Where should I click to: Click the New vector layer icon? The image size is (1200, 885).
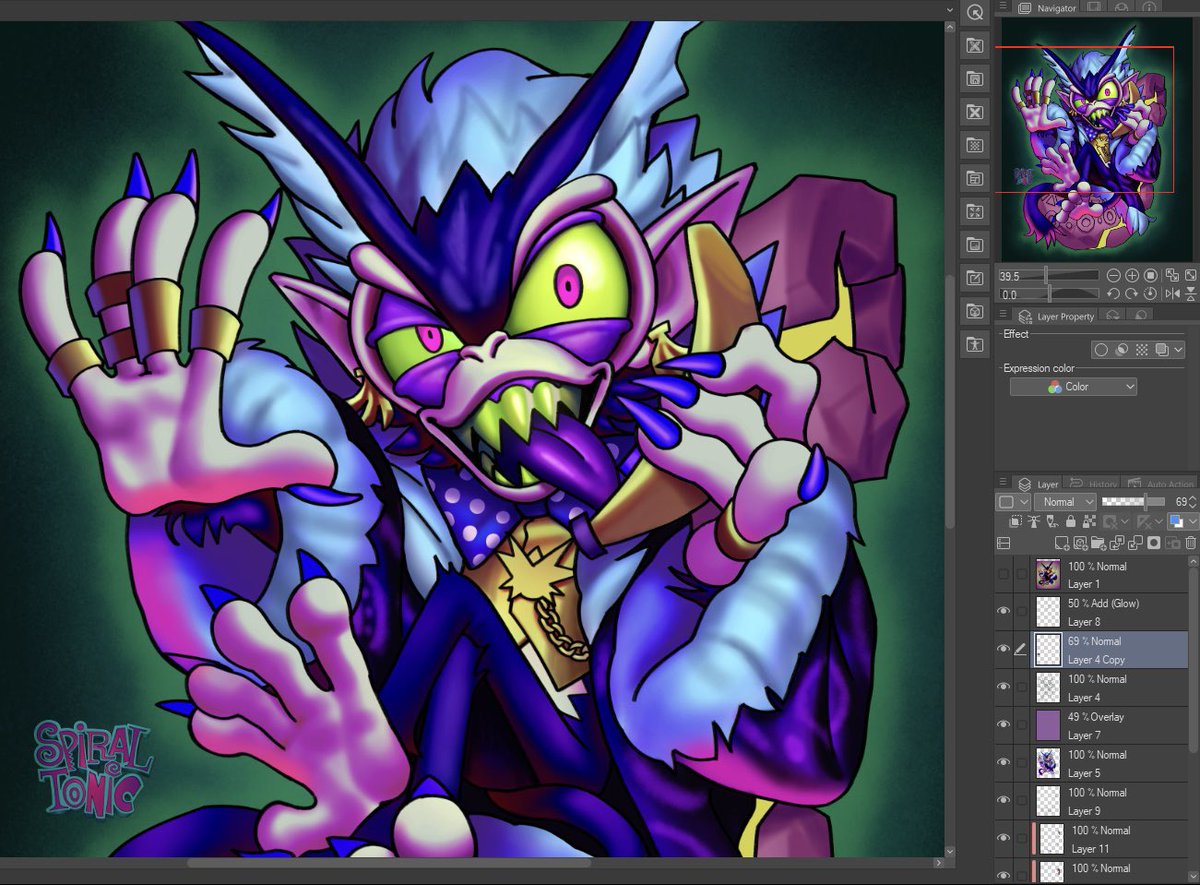[1080, 543]
